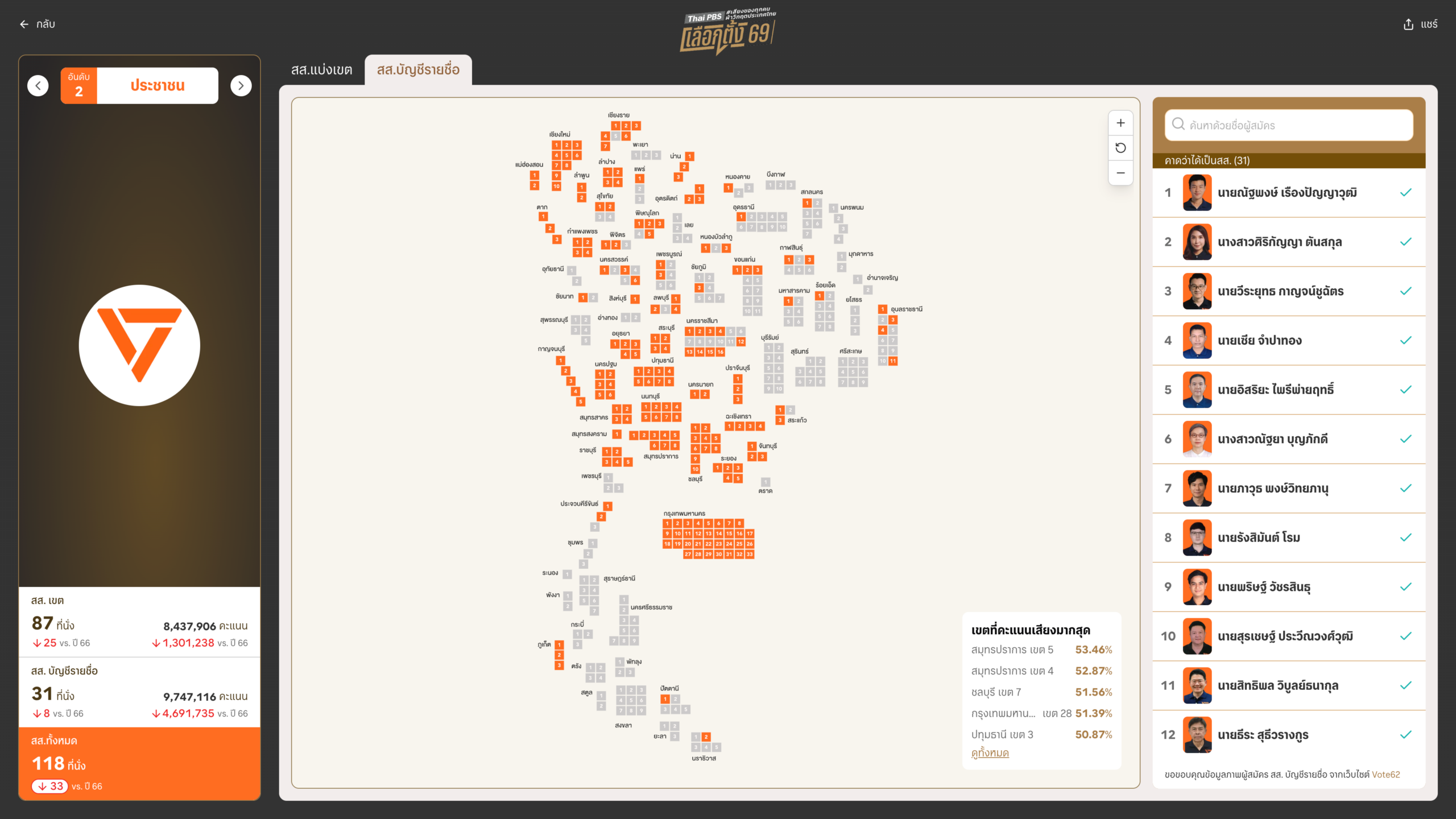Viewport: 1456px width, 819px height.
Task: Switch to the สส.แบ่งเขต tab
Action: pos(321,70)
